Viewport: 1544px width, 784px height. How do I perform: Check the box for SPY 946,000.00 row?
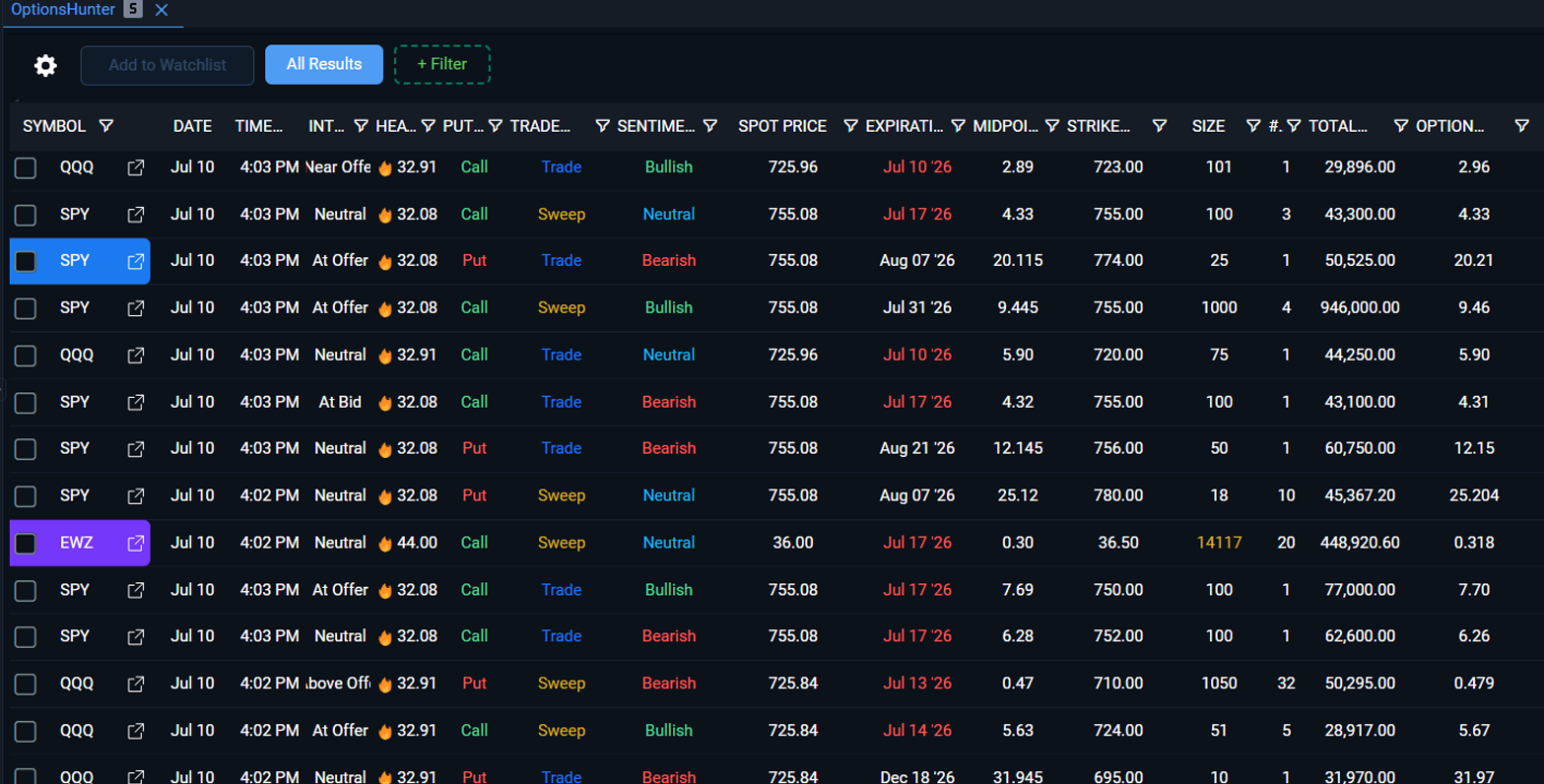pos(26,308)
